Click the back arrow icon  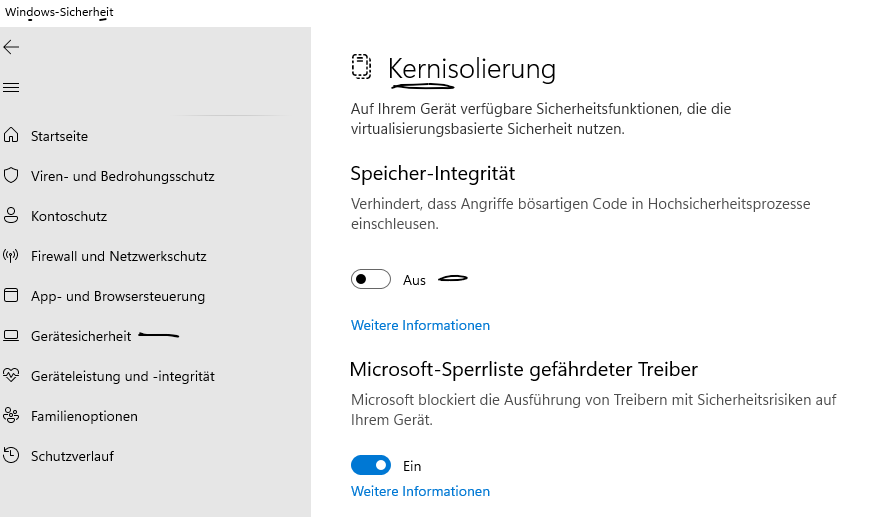click(11, 47)
